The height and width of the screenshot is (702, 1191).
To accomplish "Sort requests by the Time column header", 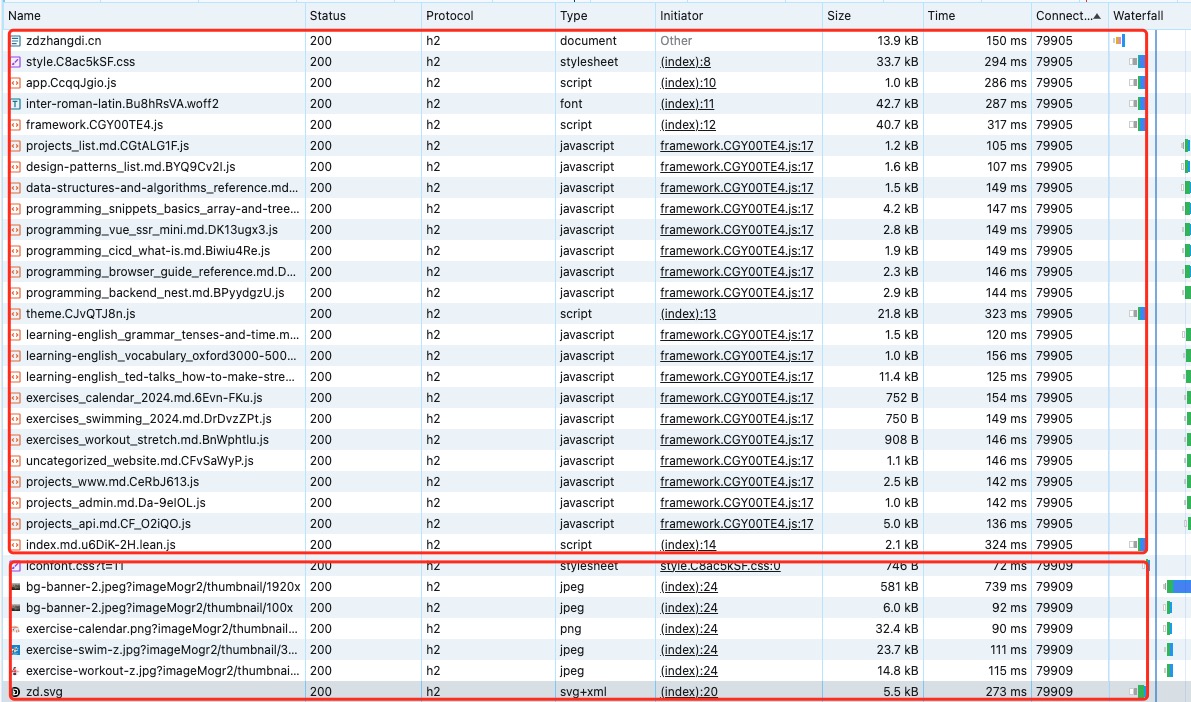I will tap(941, 16).
